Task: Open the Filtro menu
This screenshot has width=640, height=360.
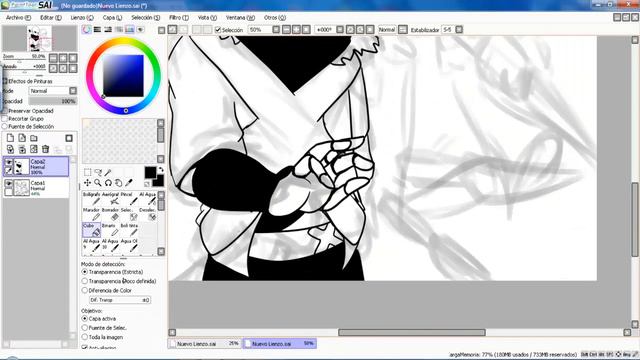Action: (x=179, y=18)
